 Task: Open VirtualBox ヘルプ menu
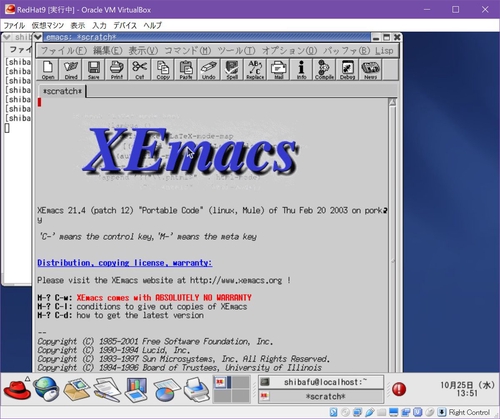[153, 25]
